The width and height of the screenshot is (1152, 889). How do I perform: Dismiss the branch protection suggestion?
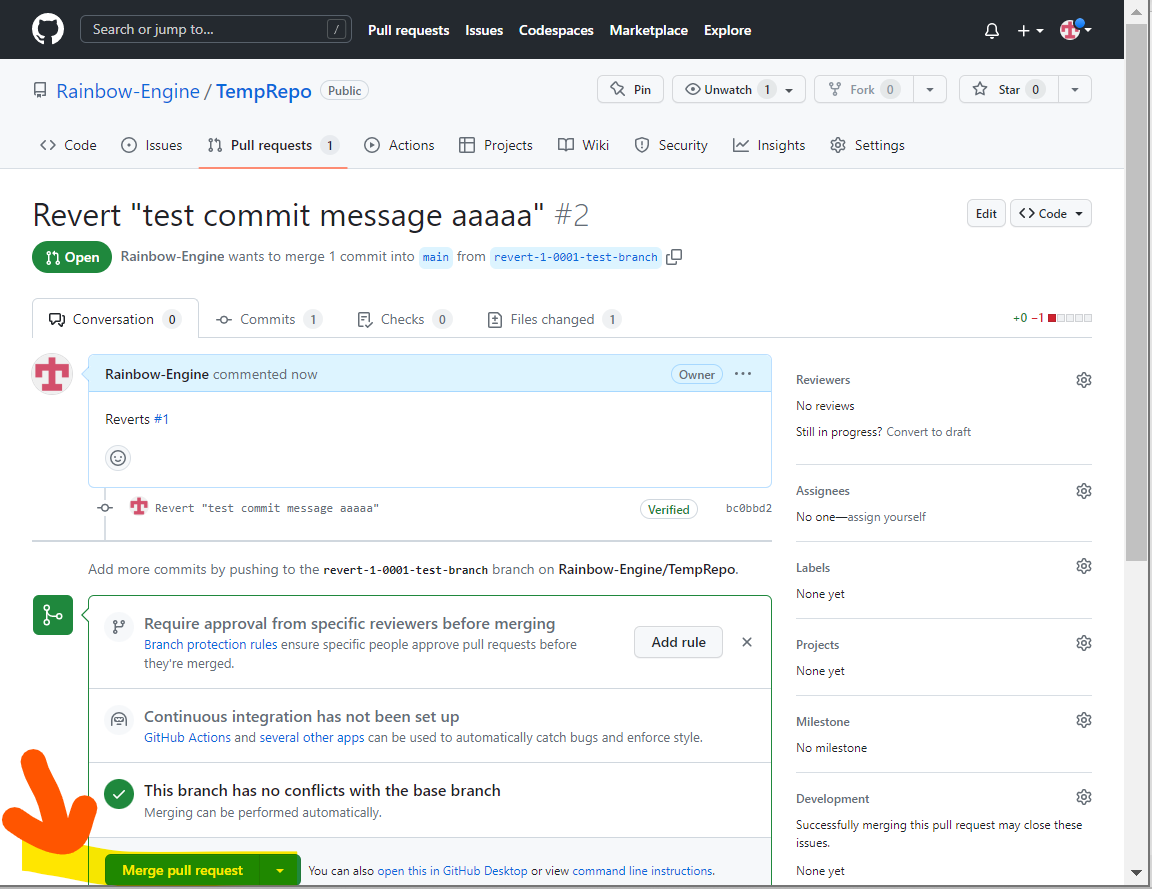[x=747, y=642]
